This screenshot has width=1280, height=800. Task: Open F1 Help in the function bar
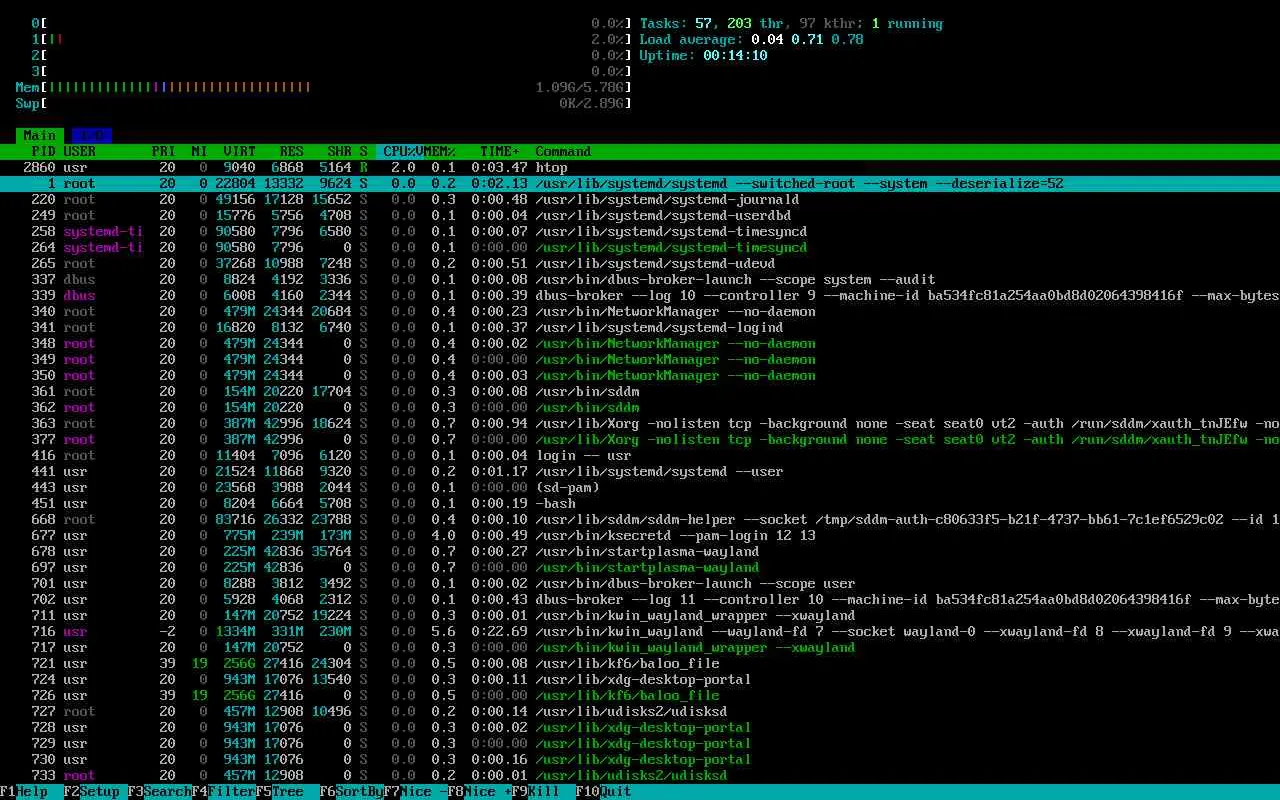coord(24,791)
